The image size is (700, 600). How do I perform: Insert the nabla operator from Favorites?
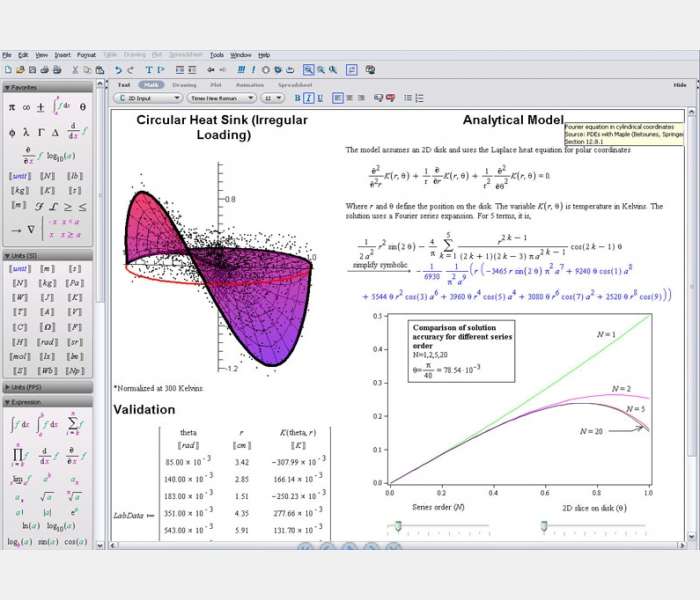[31, 228]
